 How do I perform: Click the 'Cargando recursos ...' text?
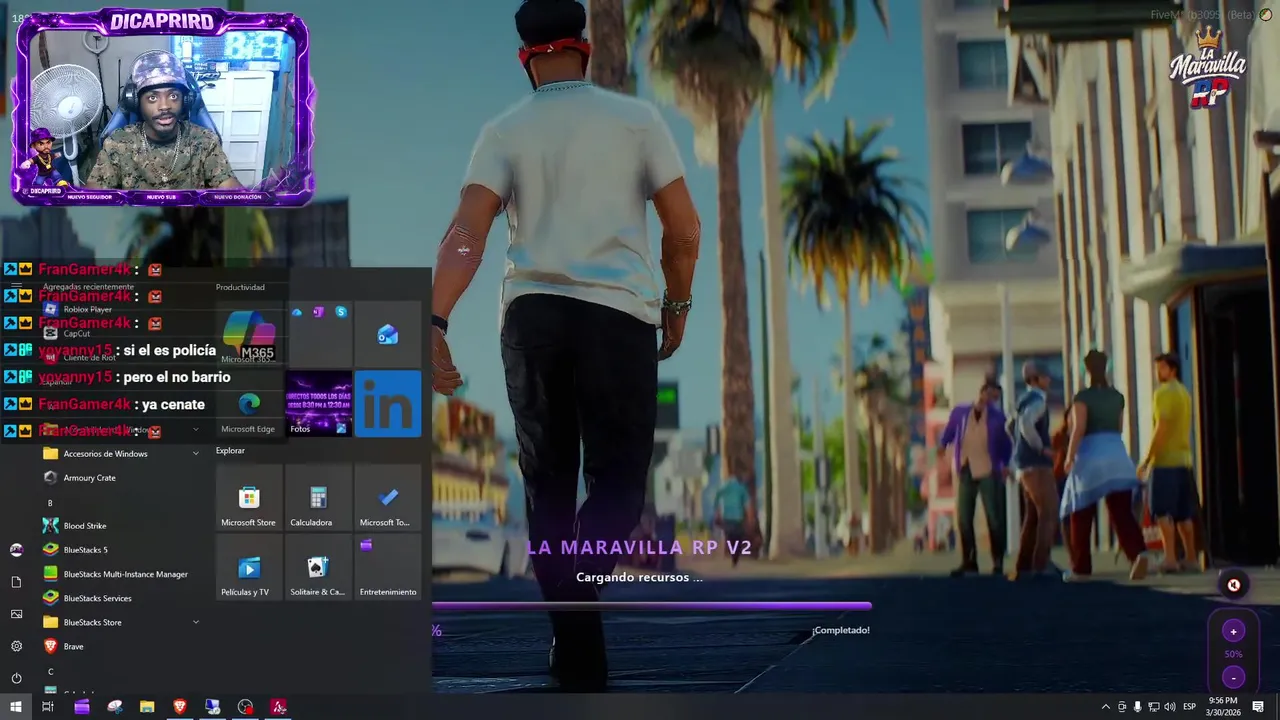click(x=639, y=577)
